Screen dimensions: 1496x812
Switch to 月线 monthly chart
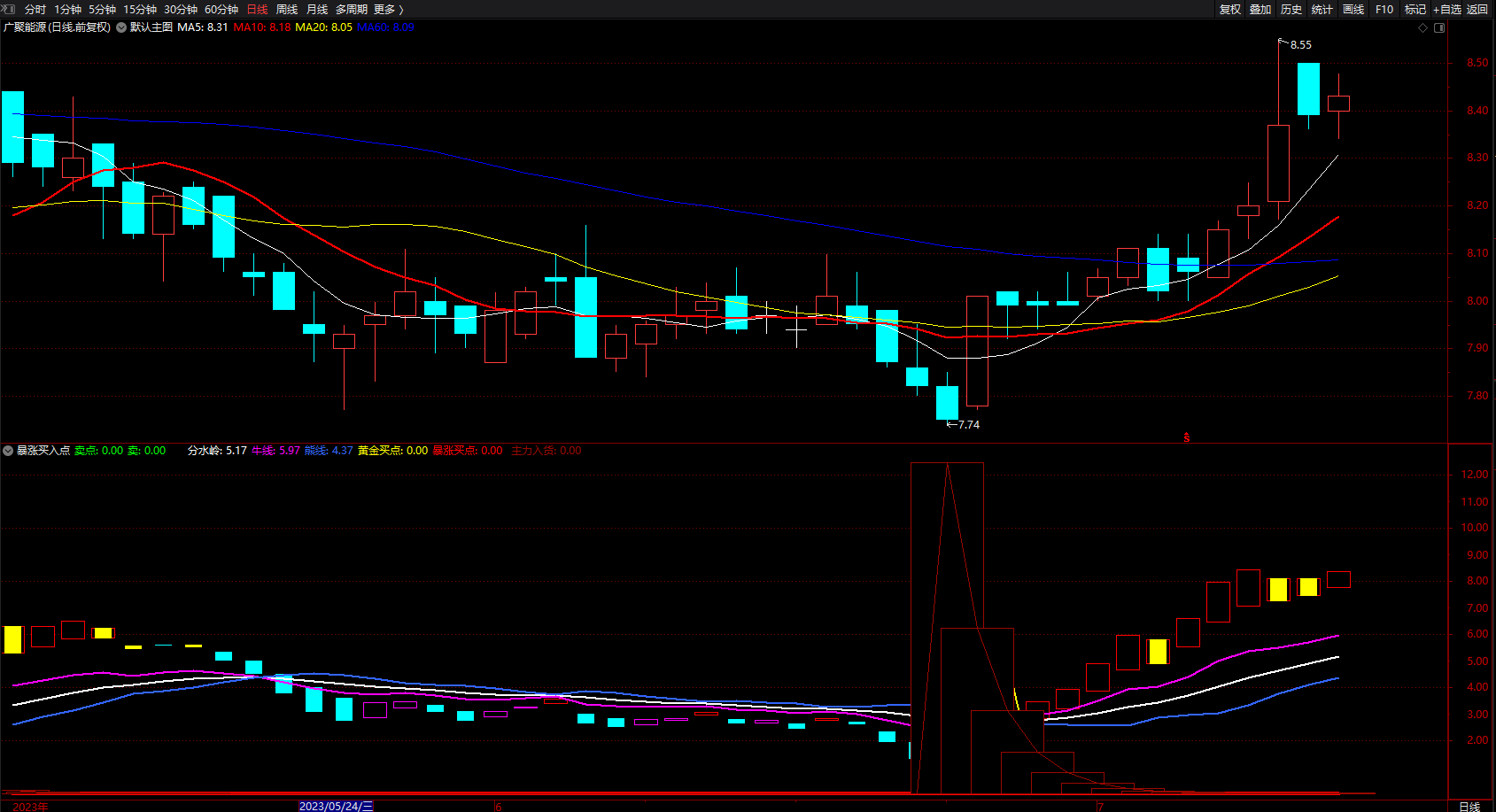(317, 9)
